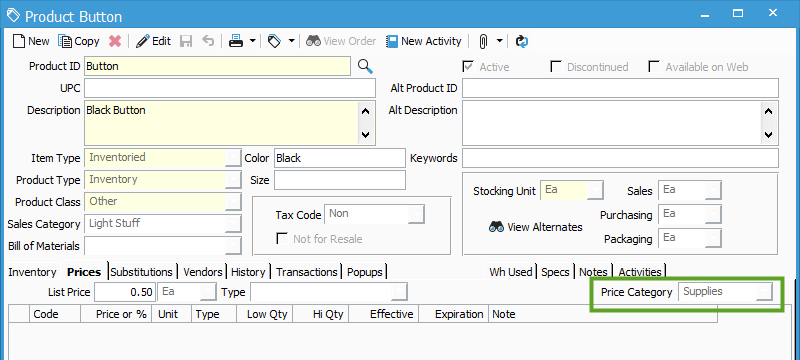Click the paperclip attachments icon

point(484,41)
